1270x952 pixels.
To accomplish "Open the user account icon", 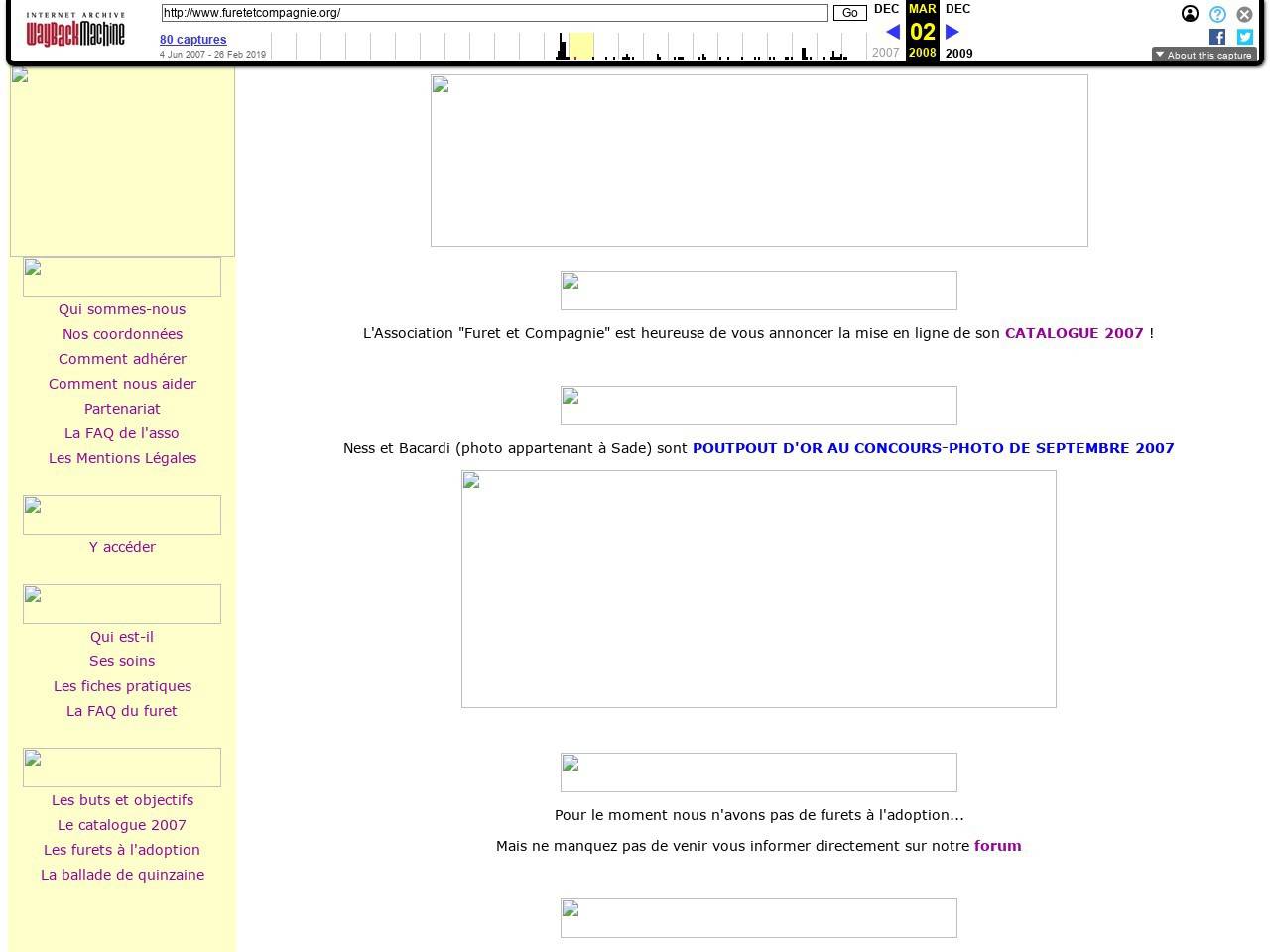I will tap(1190, 14).
